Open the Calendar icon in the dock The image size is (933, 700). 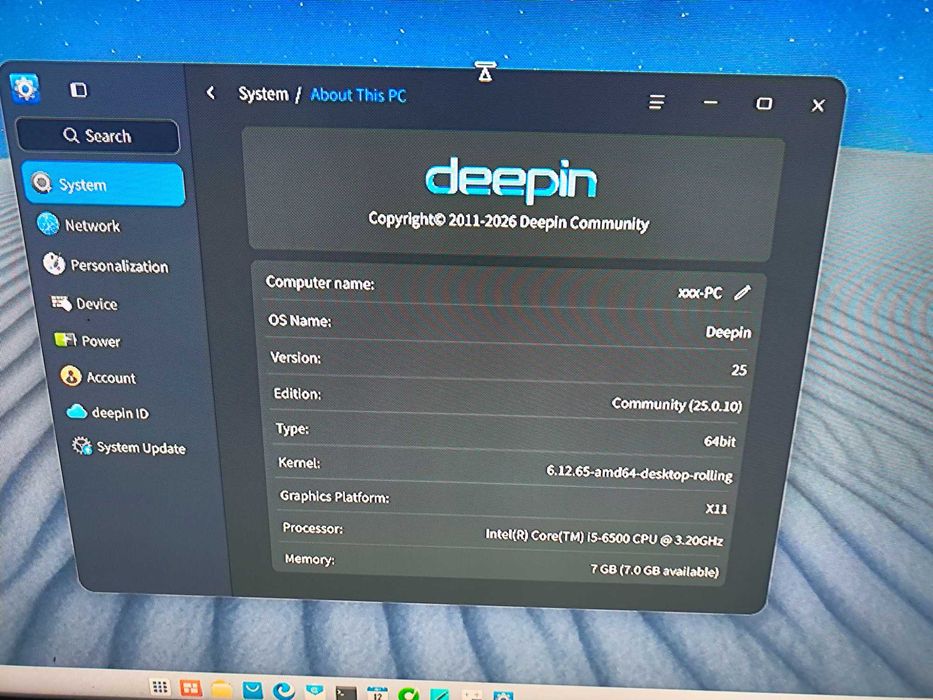tap(377, 693)
